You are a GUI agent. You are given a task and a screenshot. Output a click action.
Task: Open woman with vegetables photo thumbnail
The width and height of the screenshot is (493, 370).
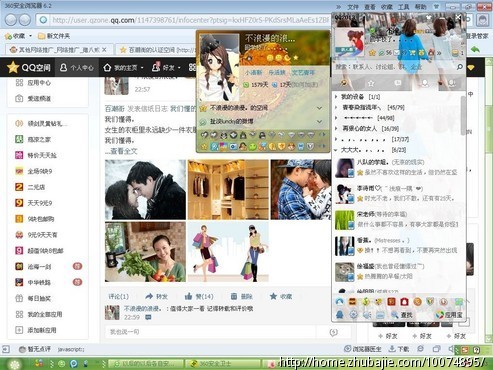pos(145,252)
